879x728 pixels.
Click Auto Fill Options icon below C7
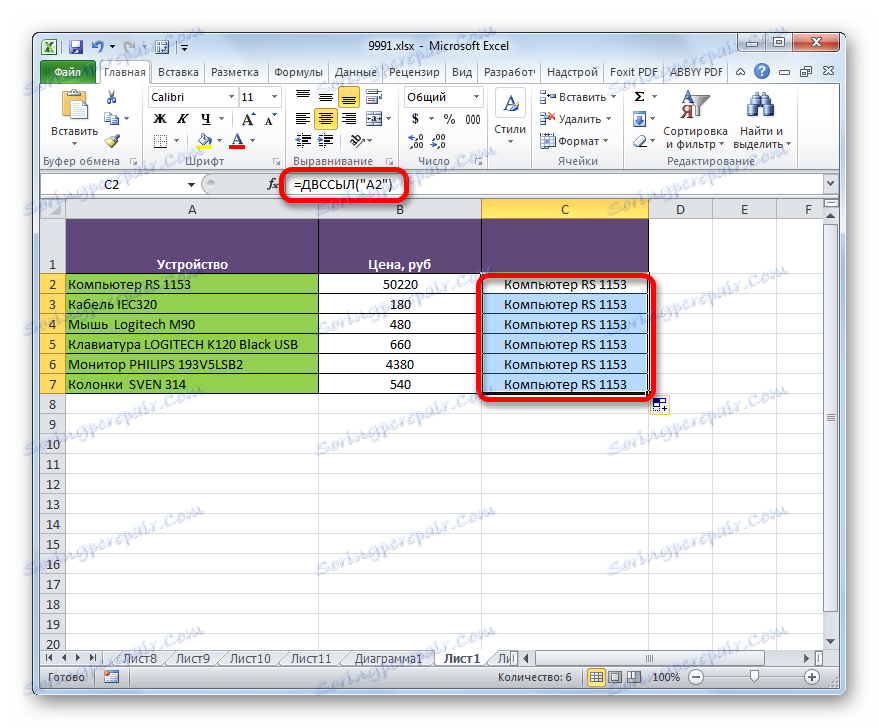[660, 405]
